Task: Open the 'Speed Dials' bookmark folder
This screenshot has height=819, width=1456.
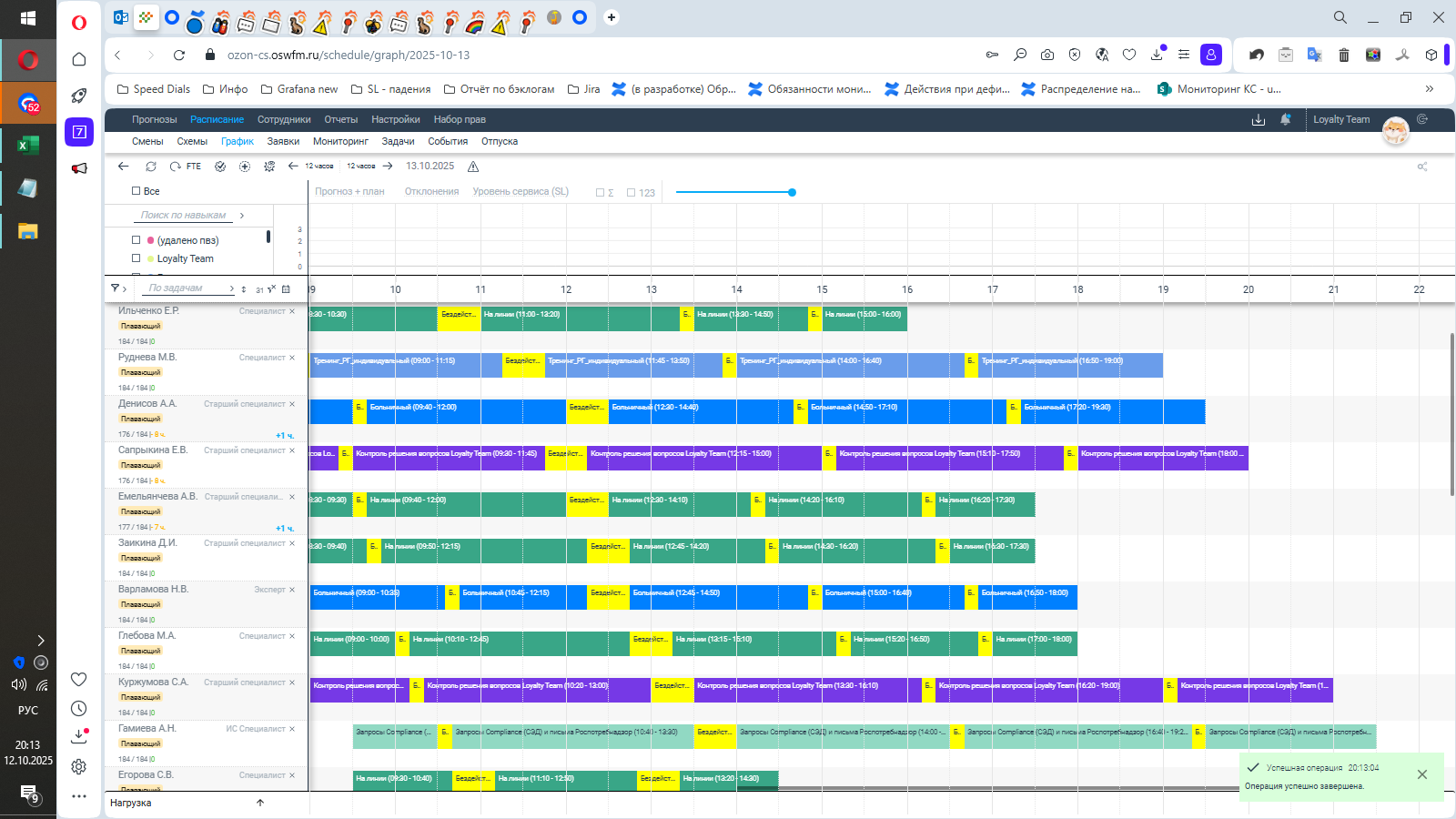Action: [x=154, y=89]
